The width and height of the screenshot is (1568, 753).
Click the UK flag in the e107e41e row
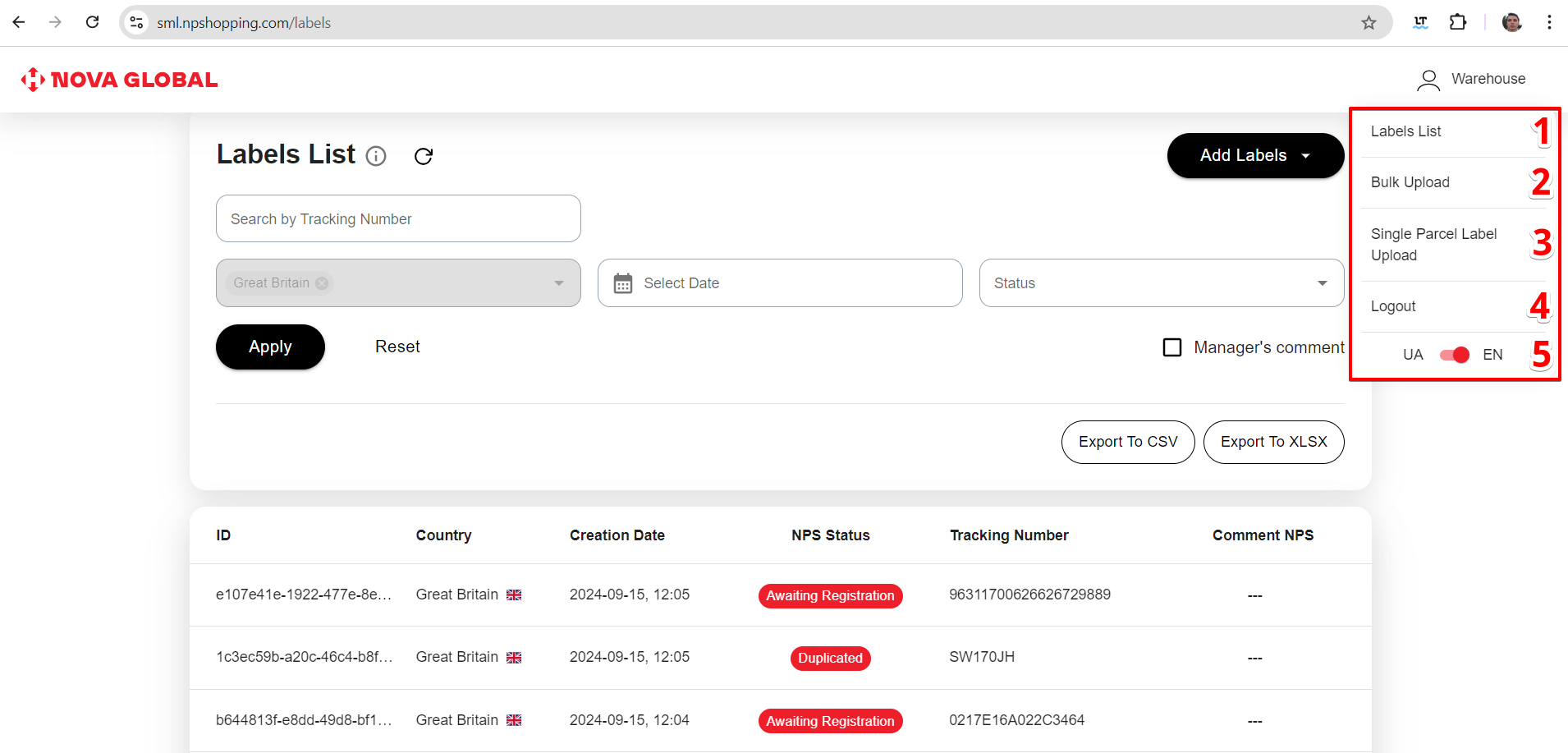514,595
